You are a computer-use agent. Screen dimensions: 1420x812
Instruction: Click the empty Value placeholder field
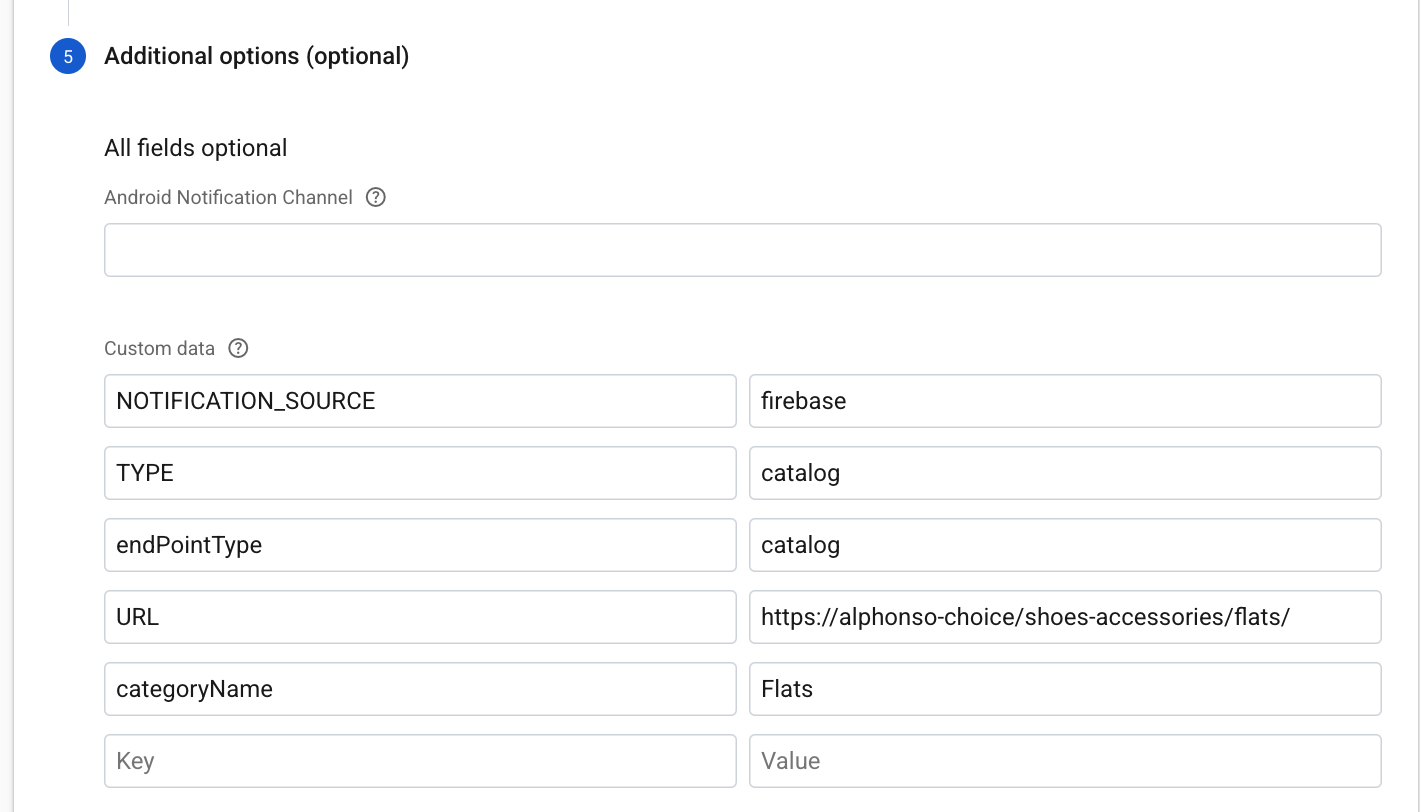click(1064, 761)
